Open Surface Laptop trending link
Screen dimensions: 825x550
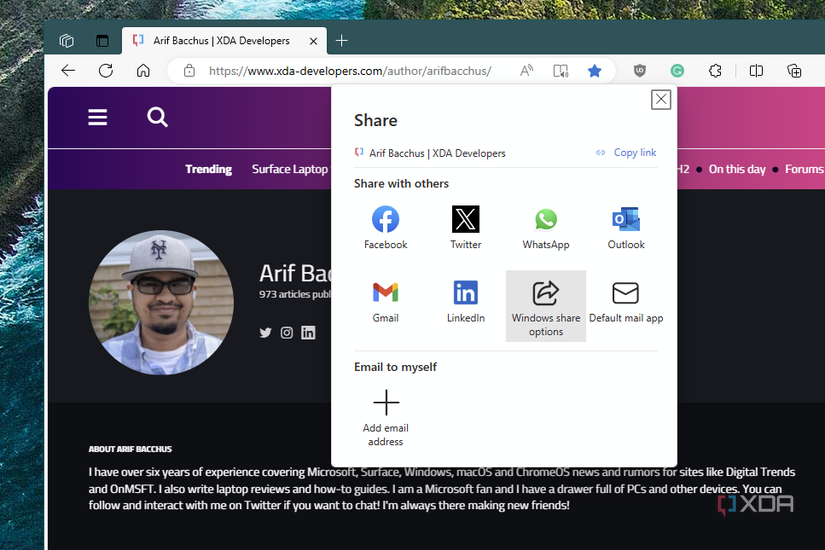[290, 169]
